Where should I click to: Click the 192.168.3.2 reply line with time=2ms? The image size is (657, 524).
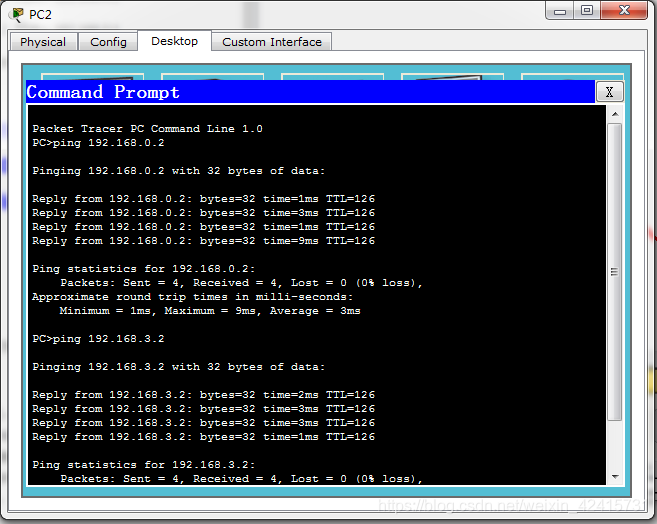tap(203, 395)
